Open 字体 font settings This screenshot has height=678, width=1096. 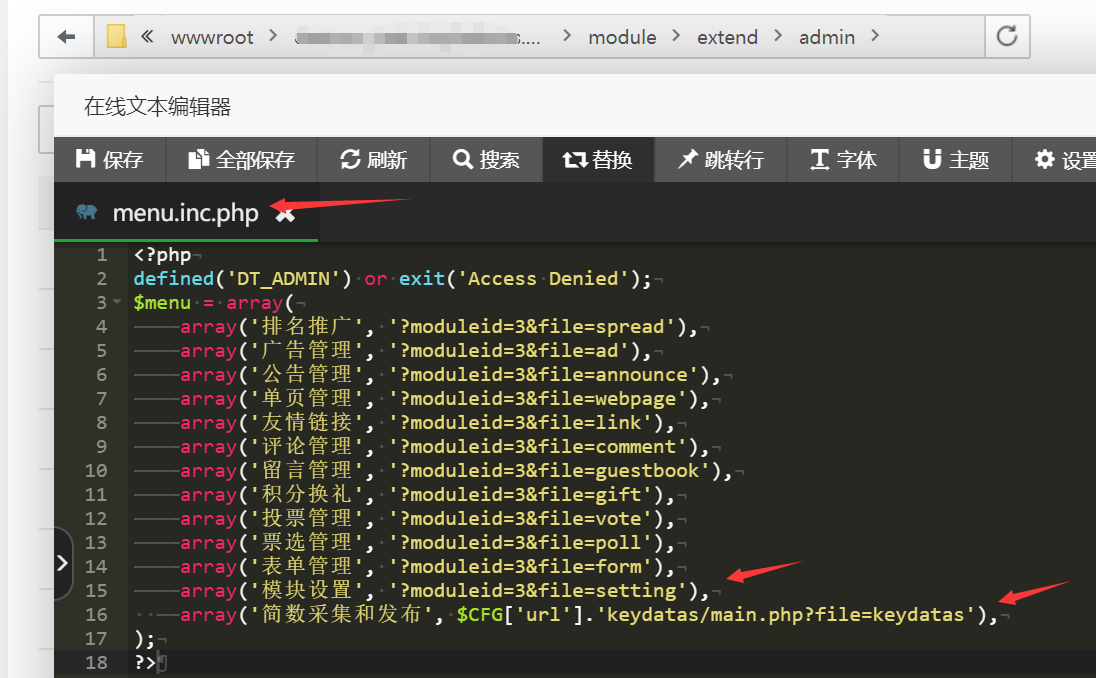843,159
